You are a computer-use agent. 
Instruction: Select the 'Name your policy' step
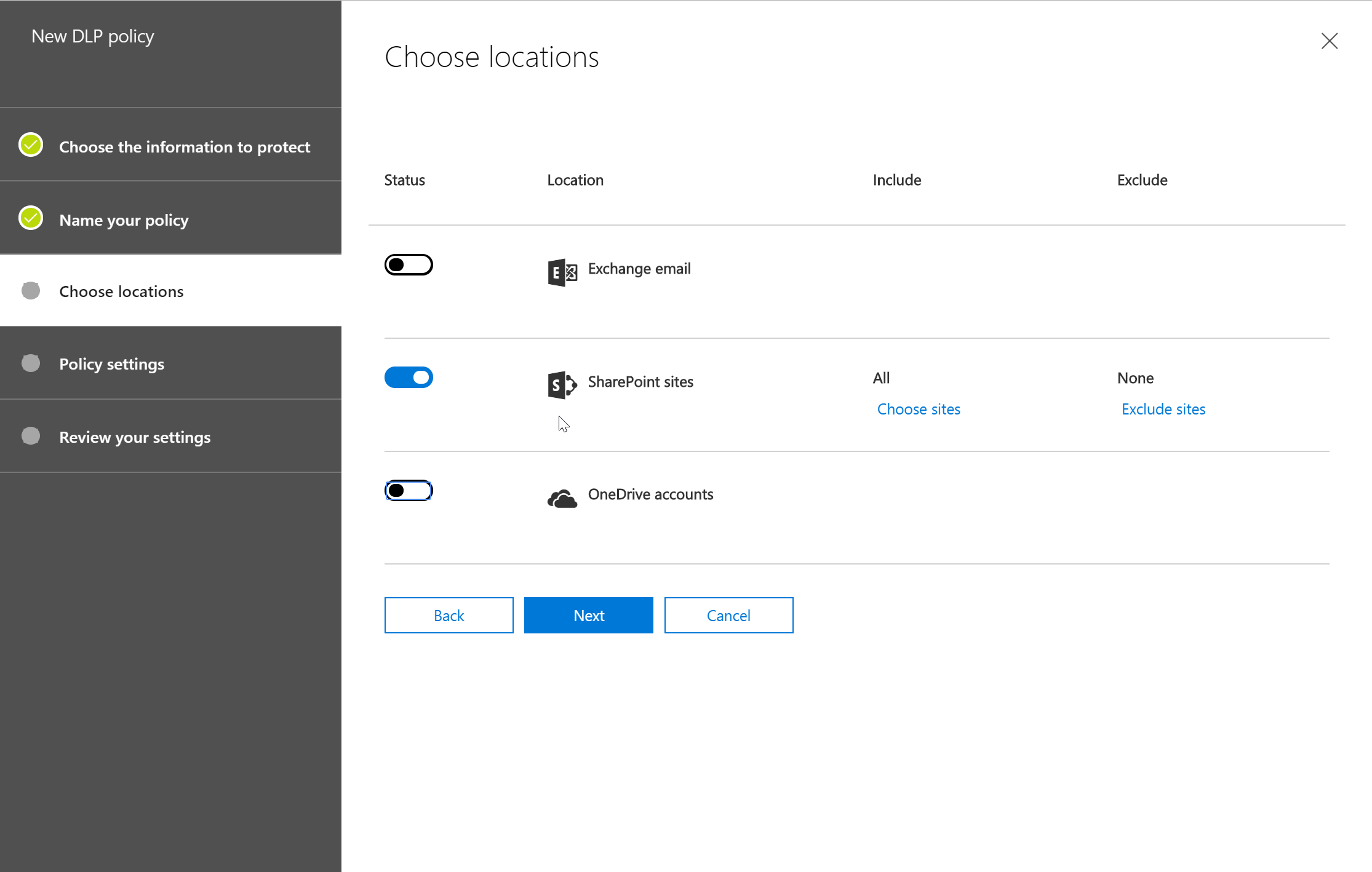coord(123,220)
